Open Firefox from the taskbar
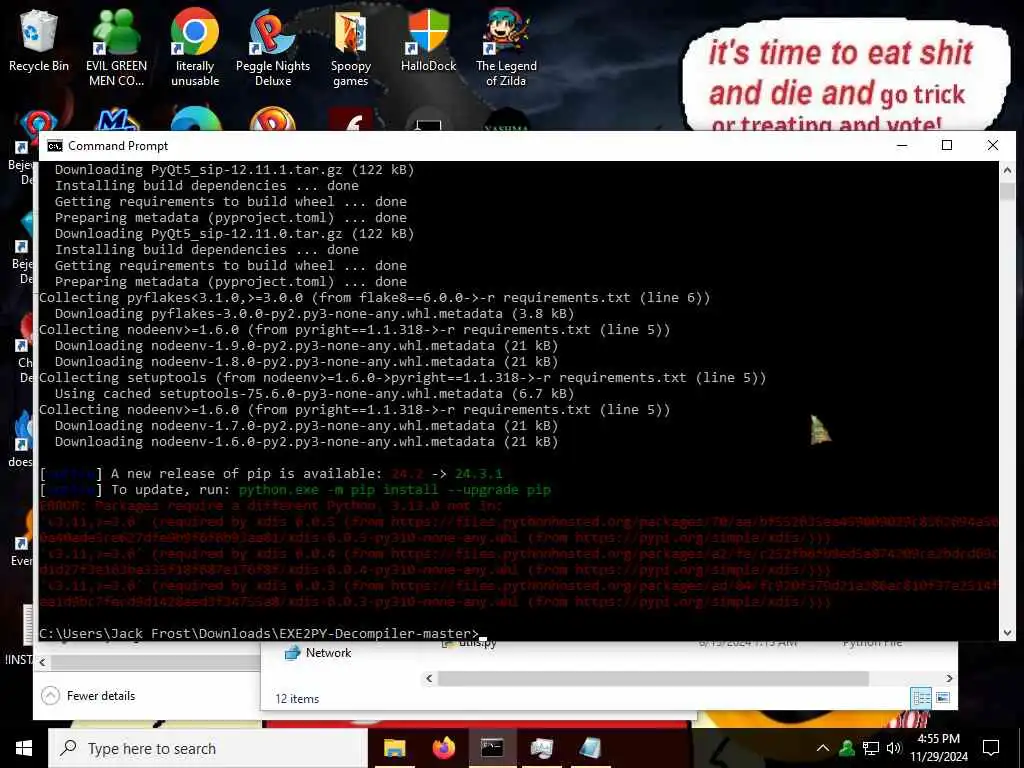Image resolution: width=1024 pixels, height=768 pixels. (x=444, y=748)
